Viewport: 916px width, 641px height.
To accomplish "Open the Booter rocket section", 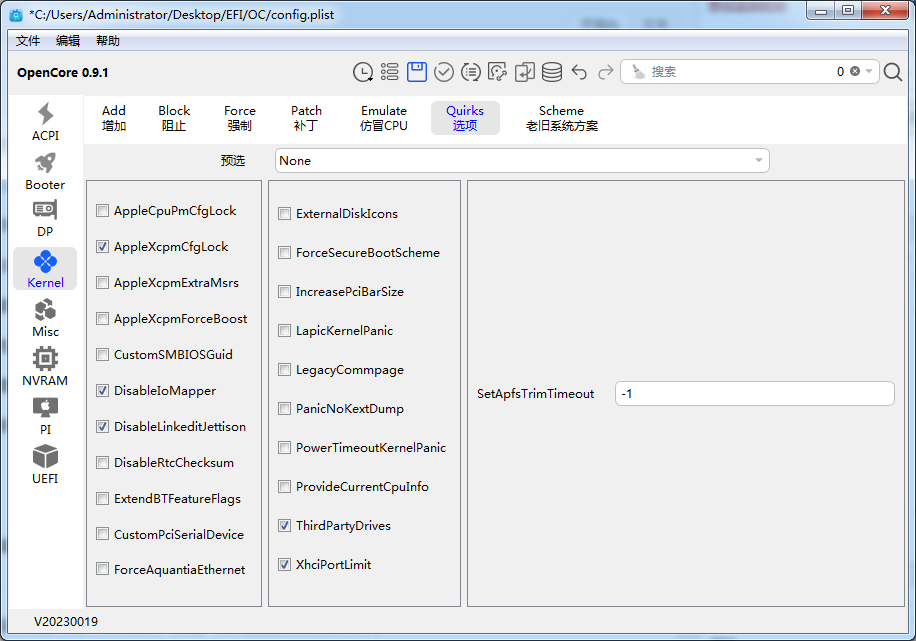I will click(x=45, y=171).
